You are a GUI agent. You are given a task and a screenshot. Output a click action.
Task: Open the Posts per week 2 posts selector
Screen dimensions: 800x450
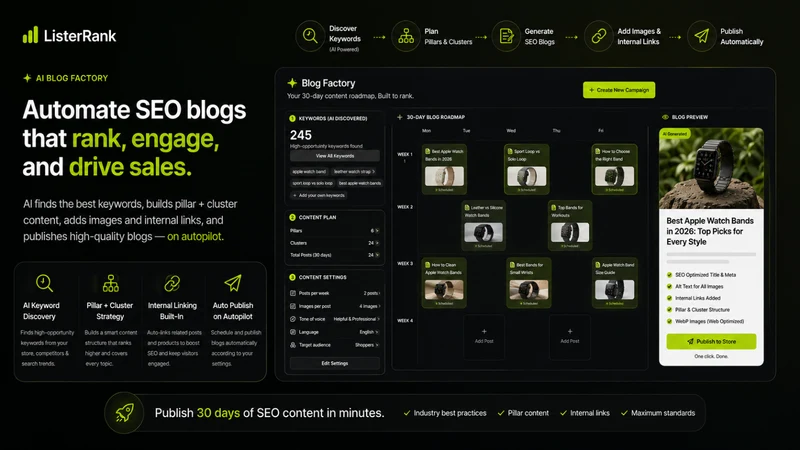pyautogui.click(x=371, y=293)
